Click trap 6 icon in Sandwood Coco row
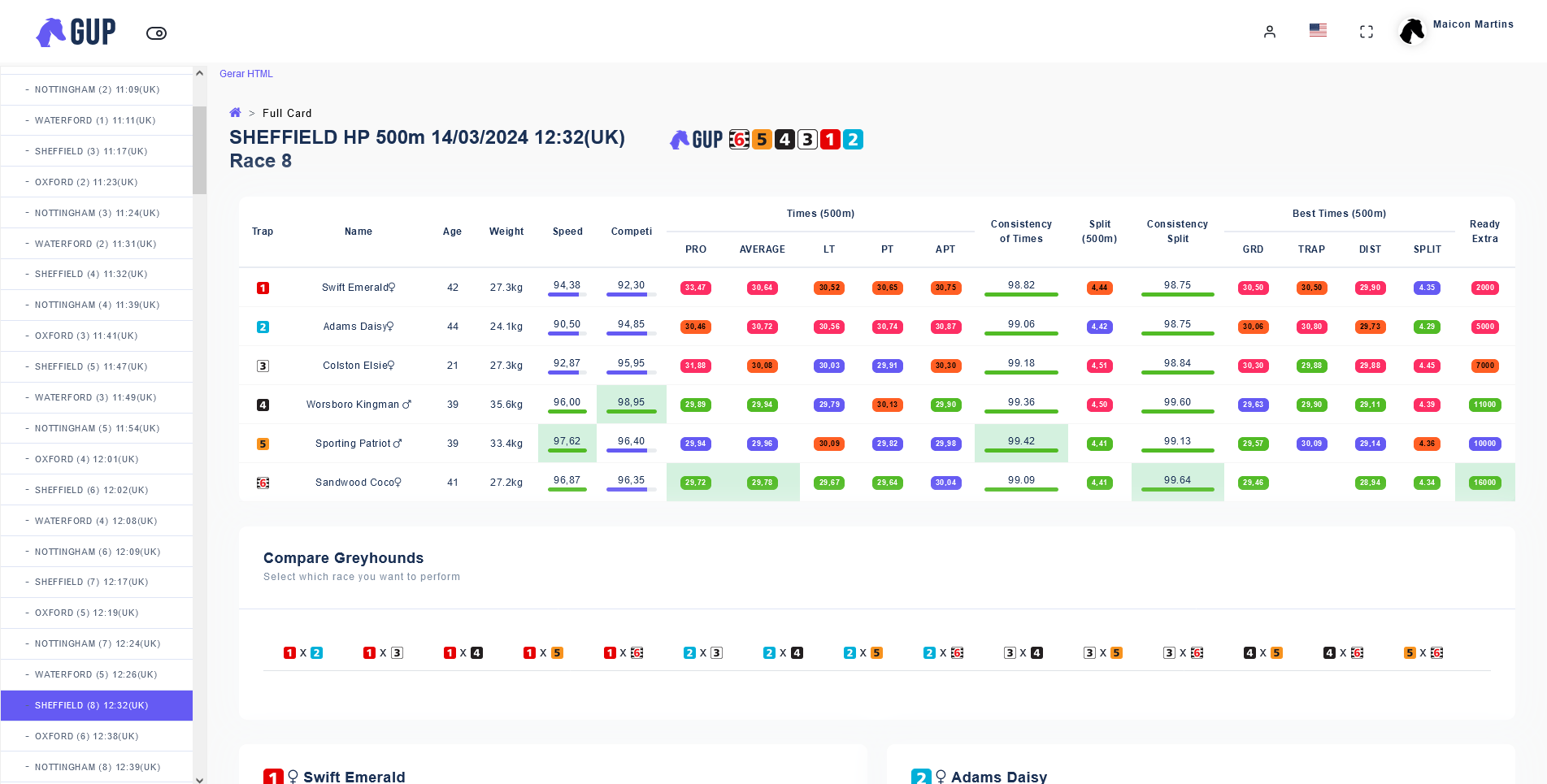1547x784 pixels. pos(263,483)
